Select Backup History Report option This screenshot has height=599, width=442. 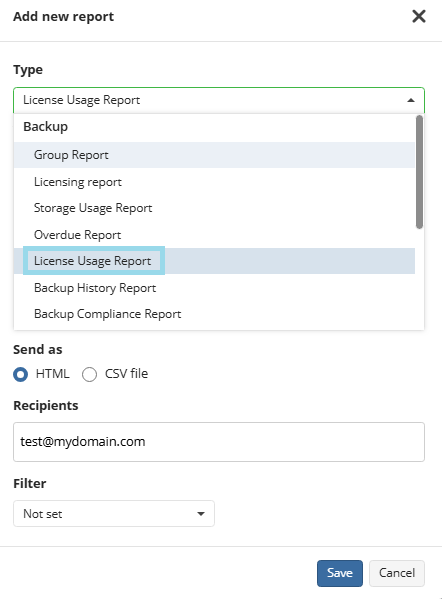[x=214, y=288]
